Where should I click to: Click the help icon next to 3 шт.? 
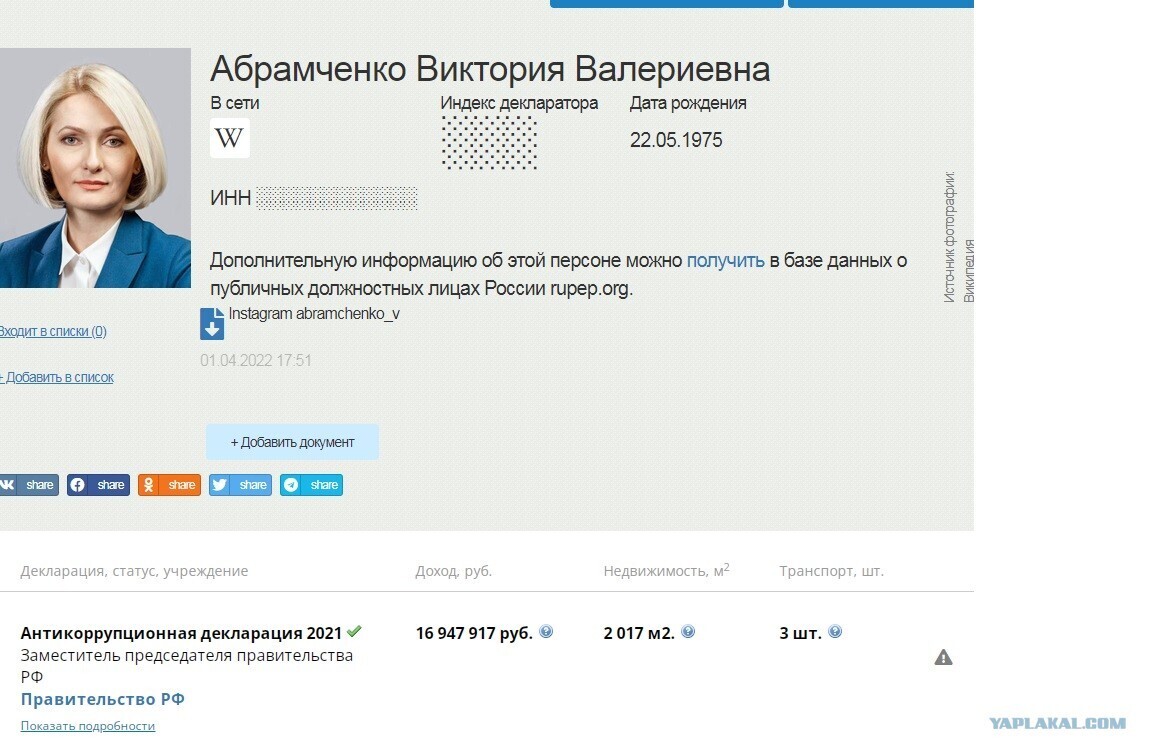click(835, 632)
